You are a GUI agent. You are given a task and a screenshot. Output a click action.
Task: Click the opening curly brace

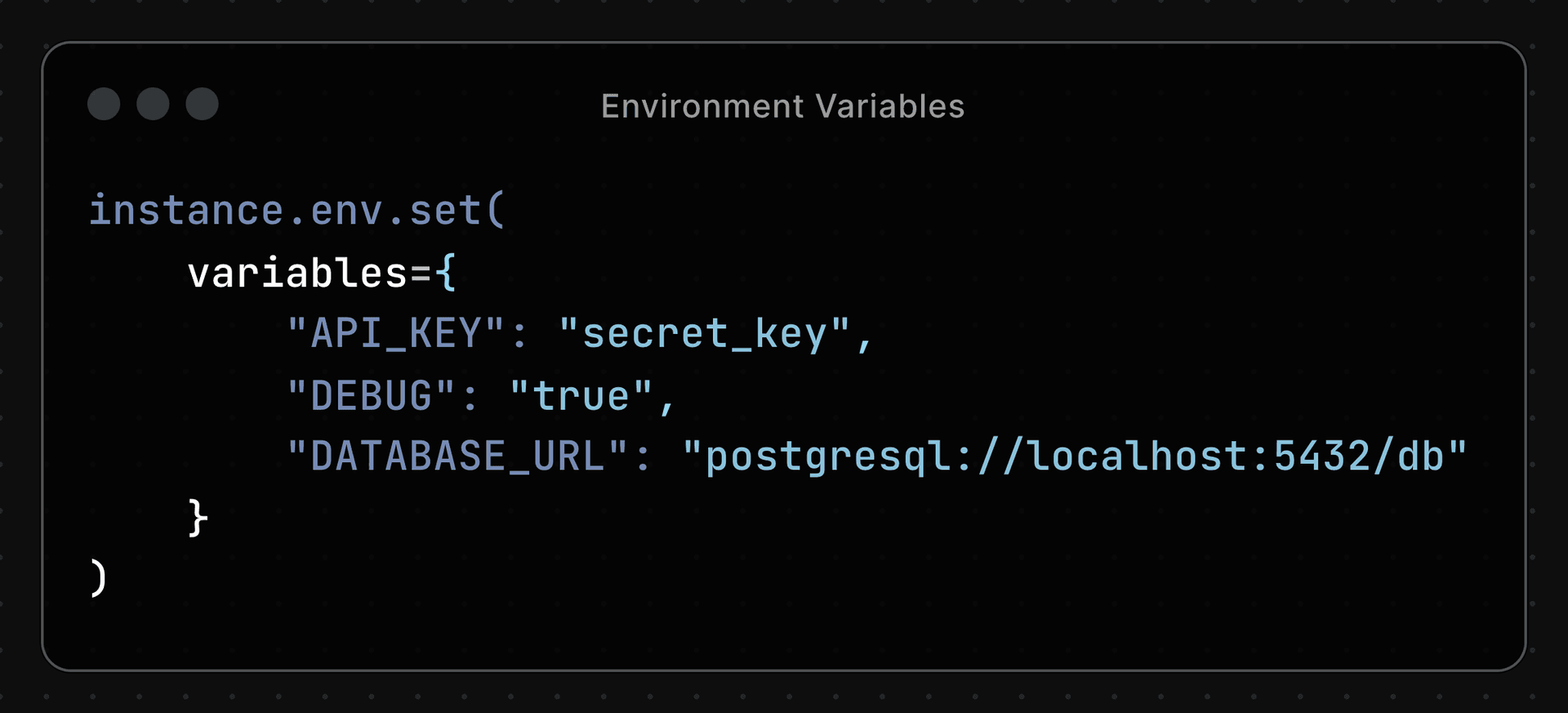[446, 273]
